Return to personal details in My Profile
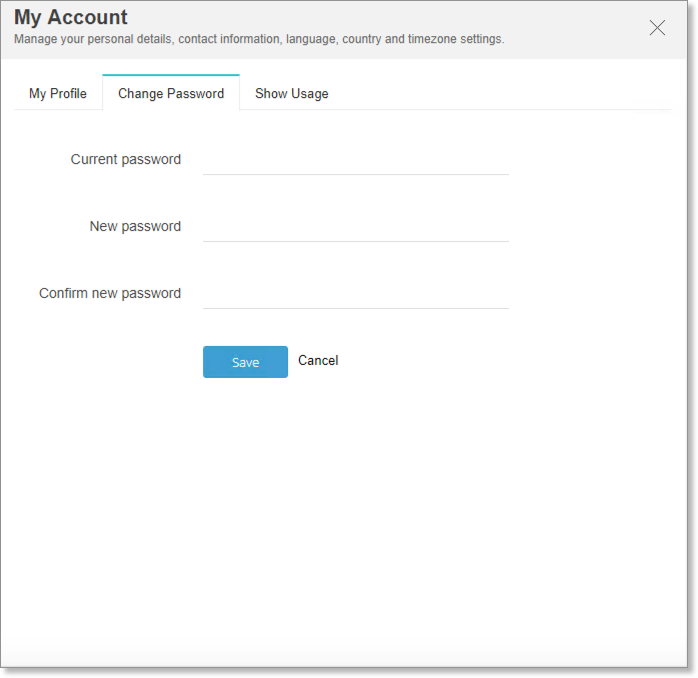Image resolution: width=698 pixels, height=678 pixels. pyautogui.click(x=58, y=93)
